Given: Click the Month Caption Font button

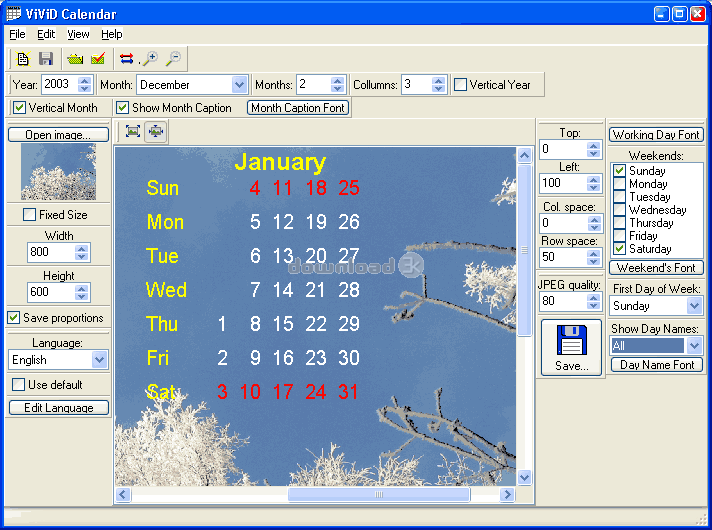Looking at the screenshot, I should (x=298, y=108).
